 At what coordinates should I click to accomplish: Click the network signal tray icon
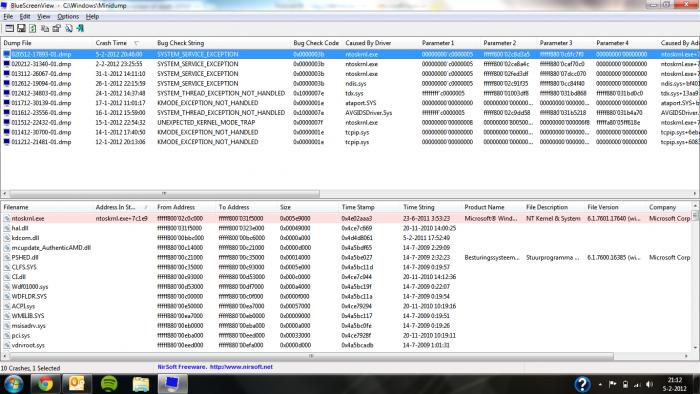[x=637, y=384]
